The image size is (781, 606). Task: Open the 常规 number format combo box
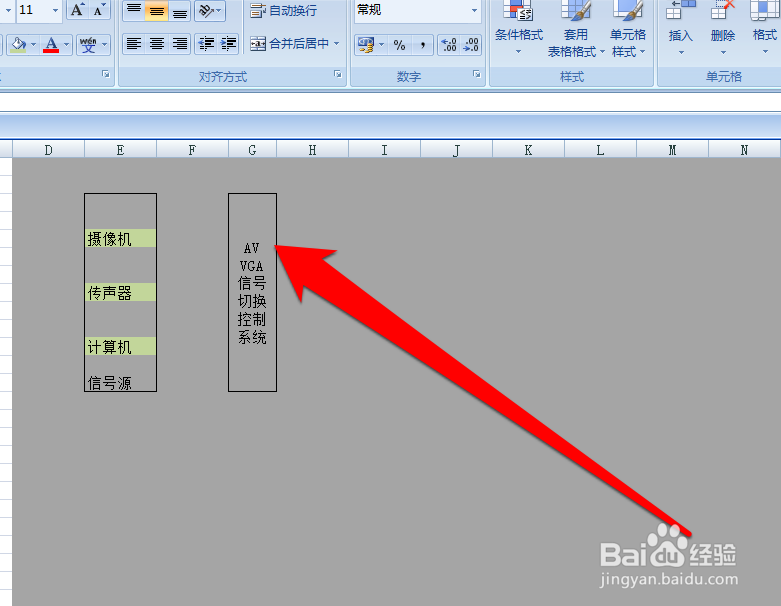click(x=417, y=10)
